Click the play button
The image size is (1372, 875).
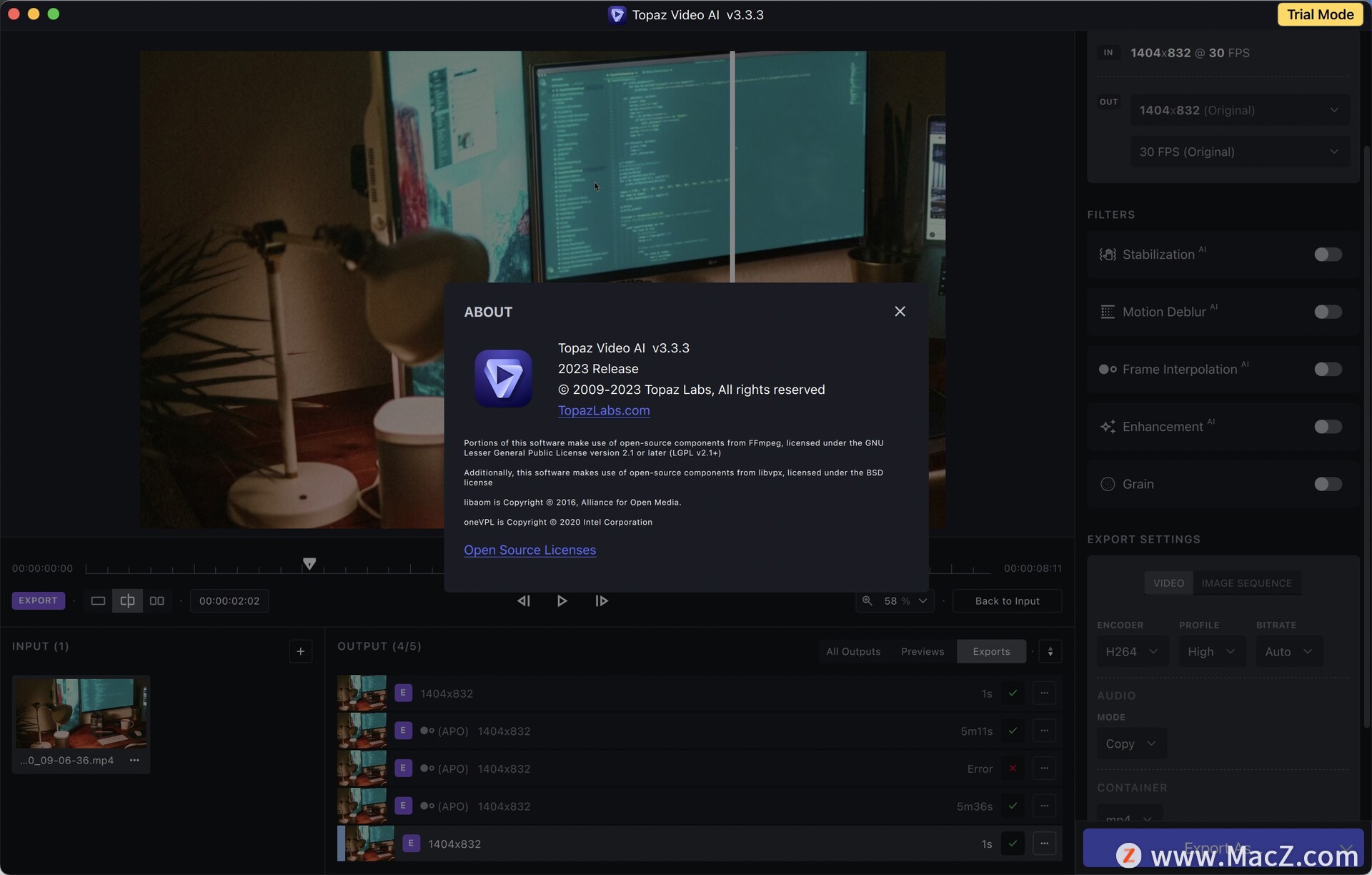click(562, 600)
